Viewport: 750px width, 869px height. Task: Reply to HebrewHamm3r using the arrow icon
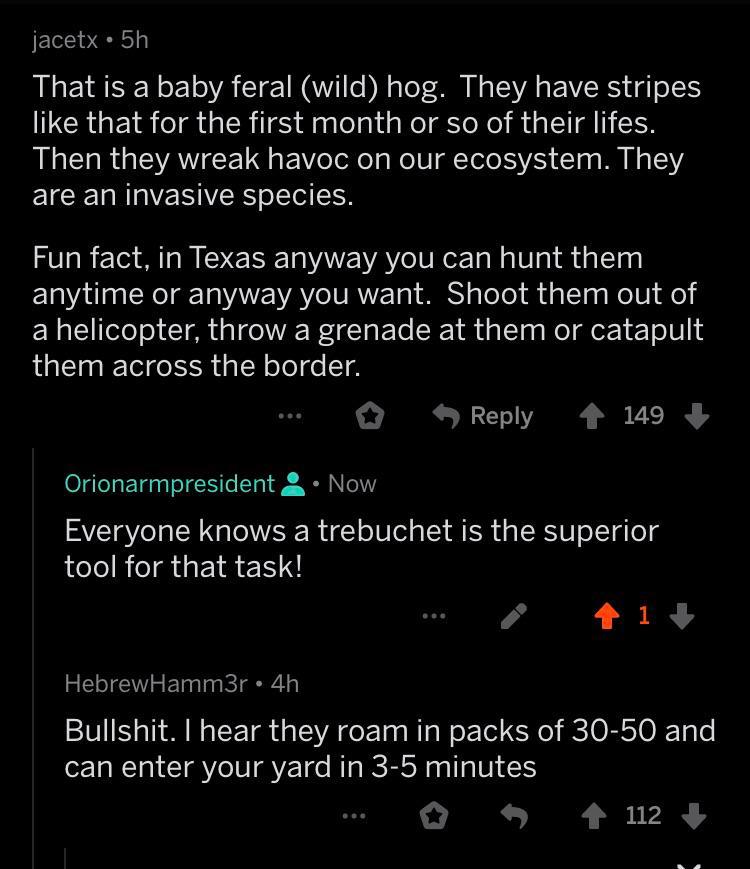(513, 817)
